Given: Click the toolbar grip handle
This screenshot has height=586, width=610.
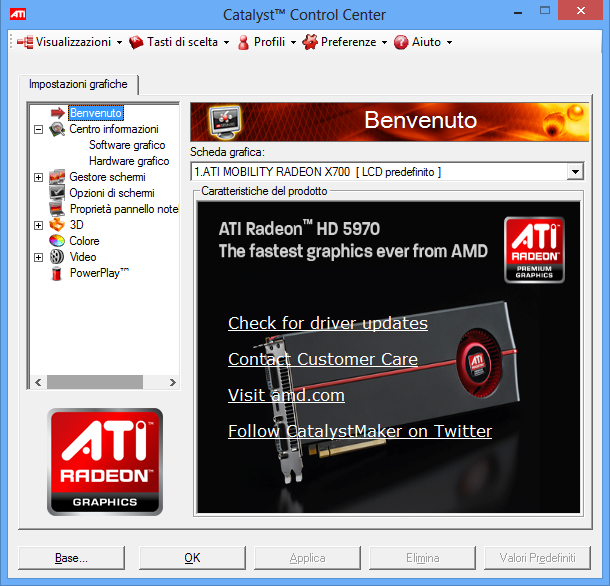Looking at the screenshot, I should point(11,42).
